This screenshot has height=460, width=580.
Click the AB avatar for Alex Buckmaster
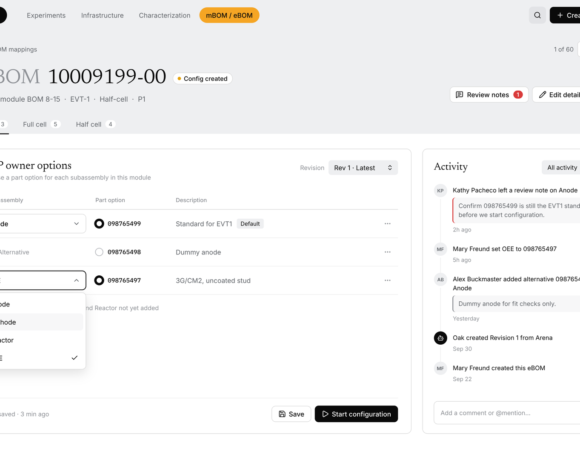[x=440, y=280]
